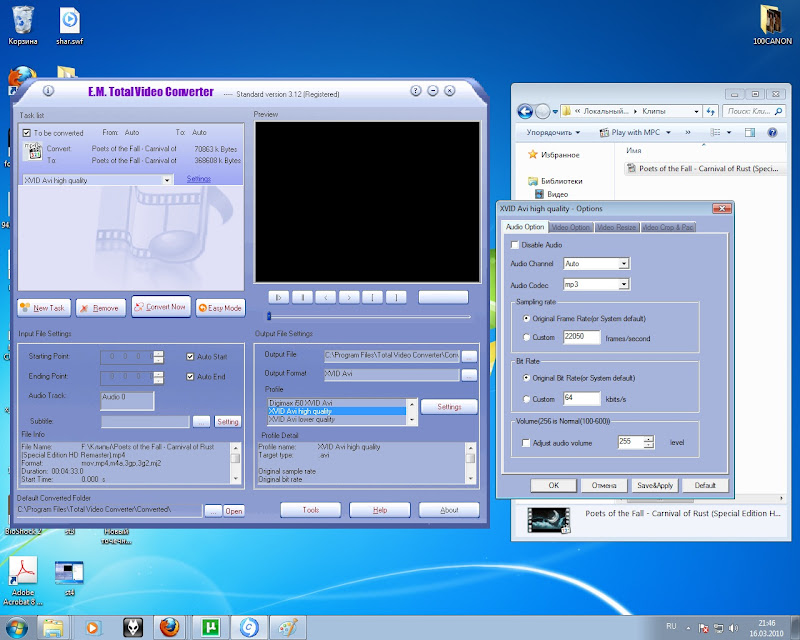Click the Convert Now button
Screen dimensions: 800x640
[160, 308]
